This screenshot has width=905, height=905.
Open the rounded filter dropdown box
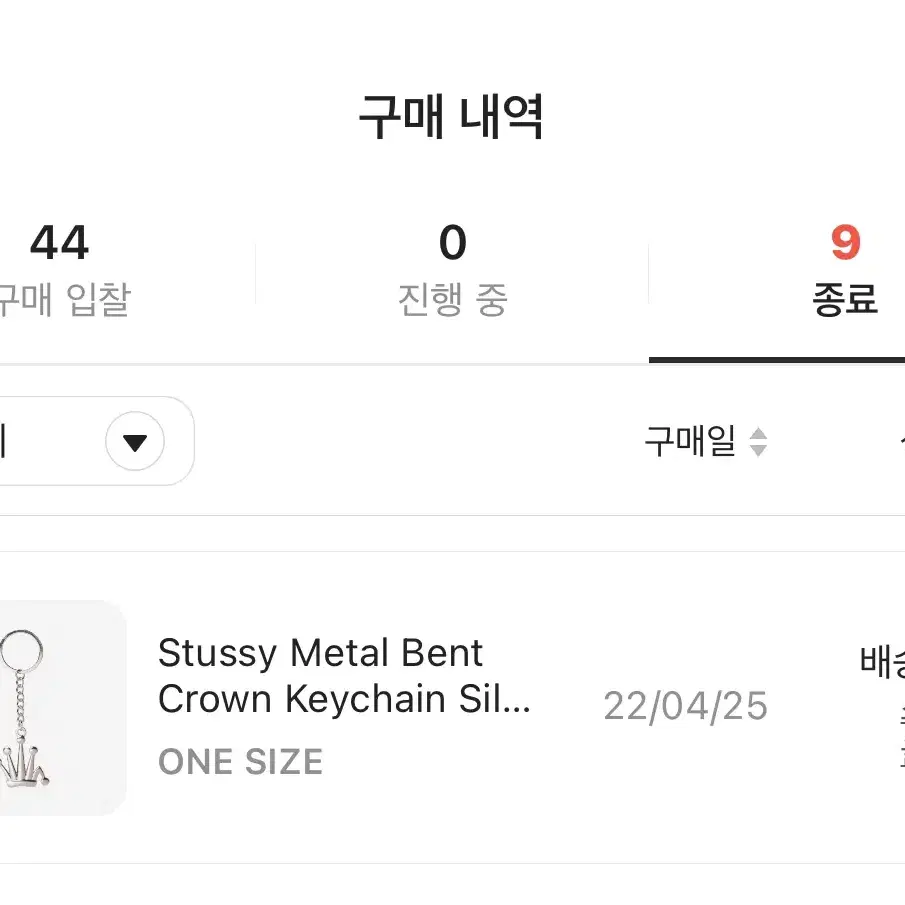click(97, 441)
